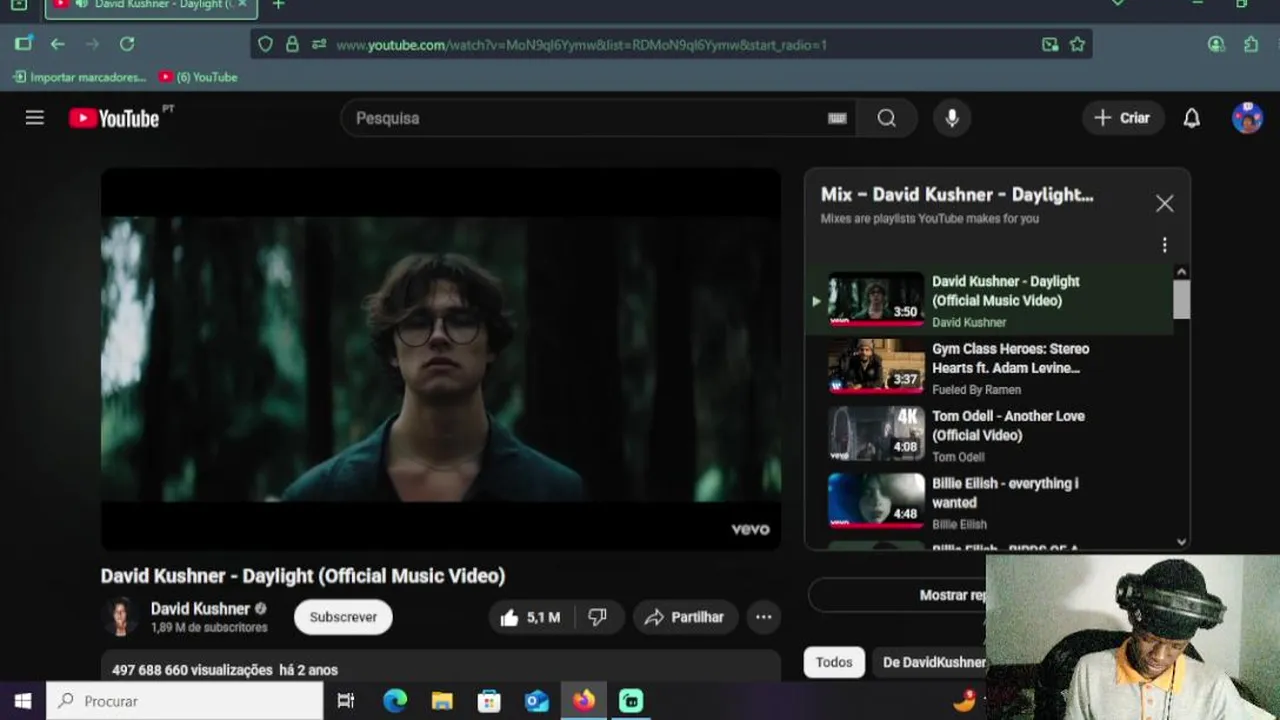Viewport: 1280px width, 720px height.
Task: Reload the page with refresh icon
Action: tap(127, 44)
